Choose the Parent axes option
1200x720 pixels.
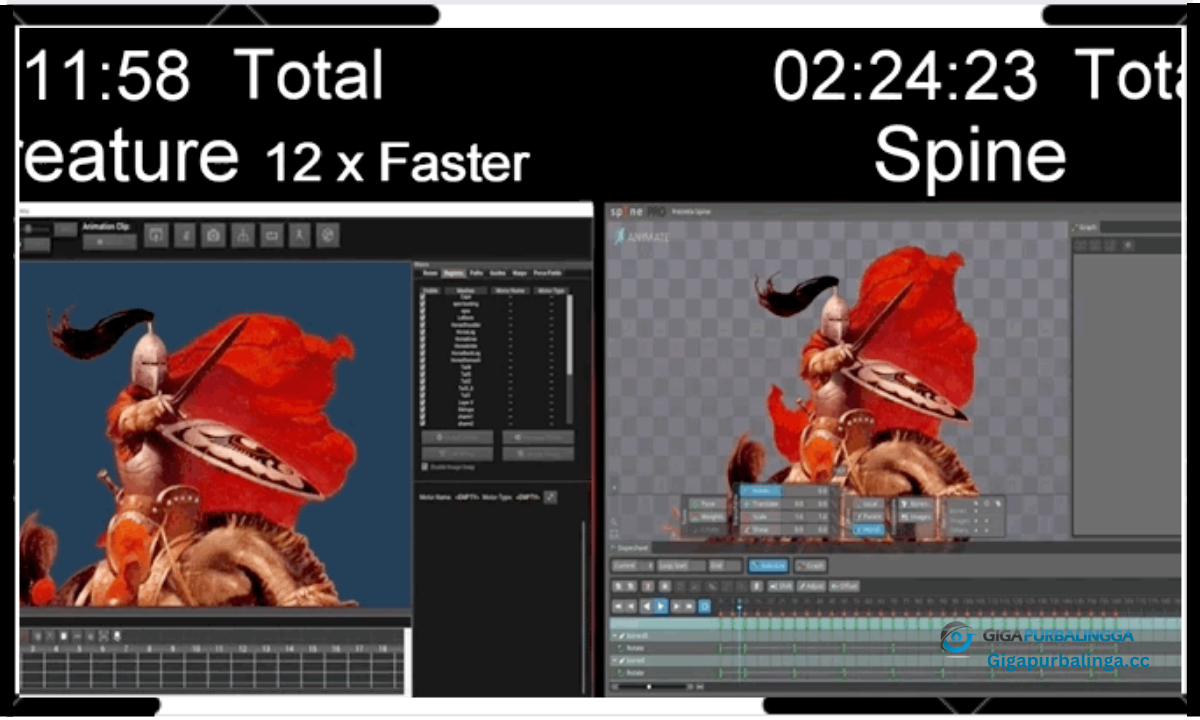[869, 517]
